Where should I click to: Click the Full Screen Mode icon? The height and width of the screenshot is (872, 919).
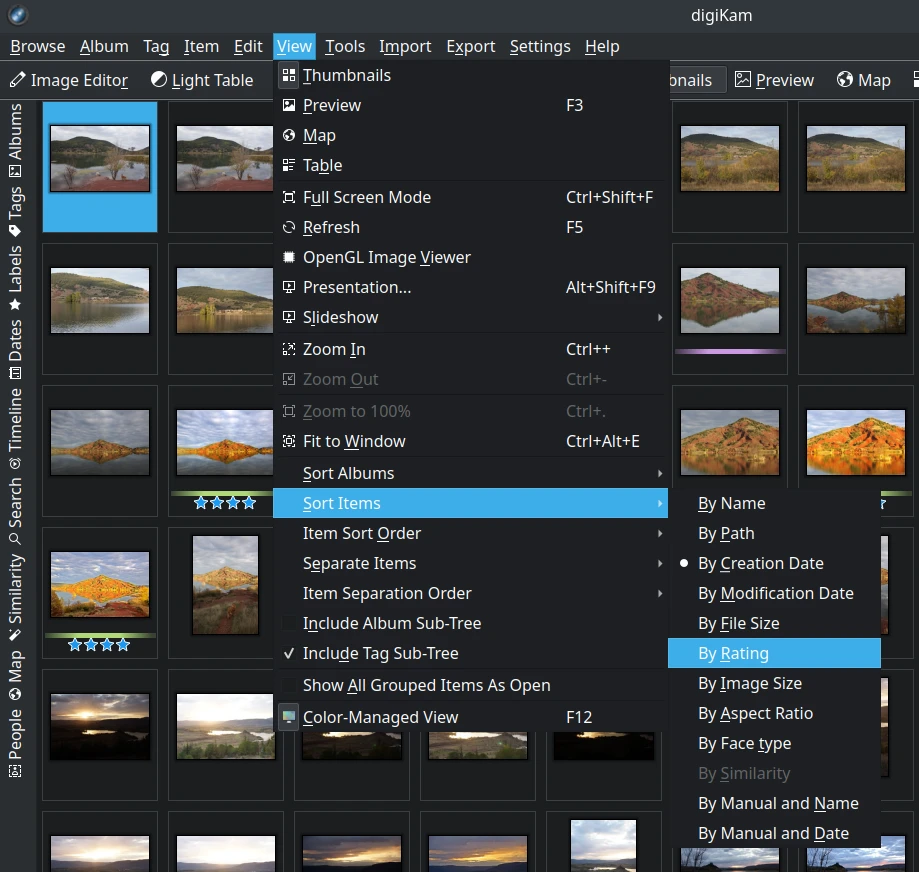pos(288,197)
